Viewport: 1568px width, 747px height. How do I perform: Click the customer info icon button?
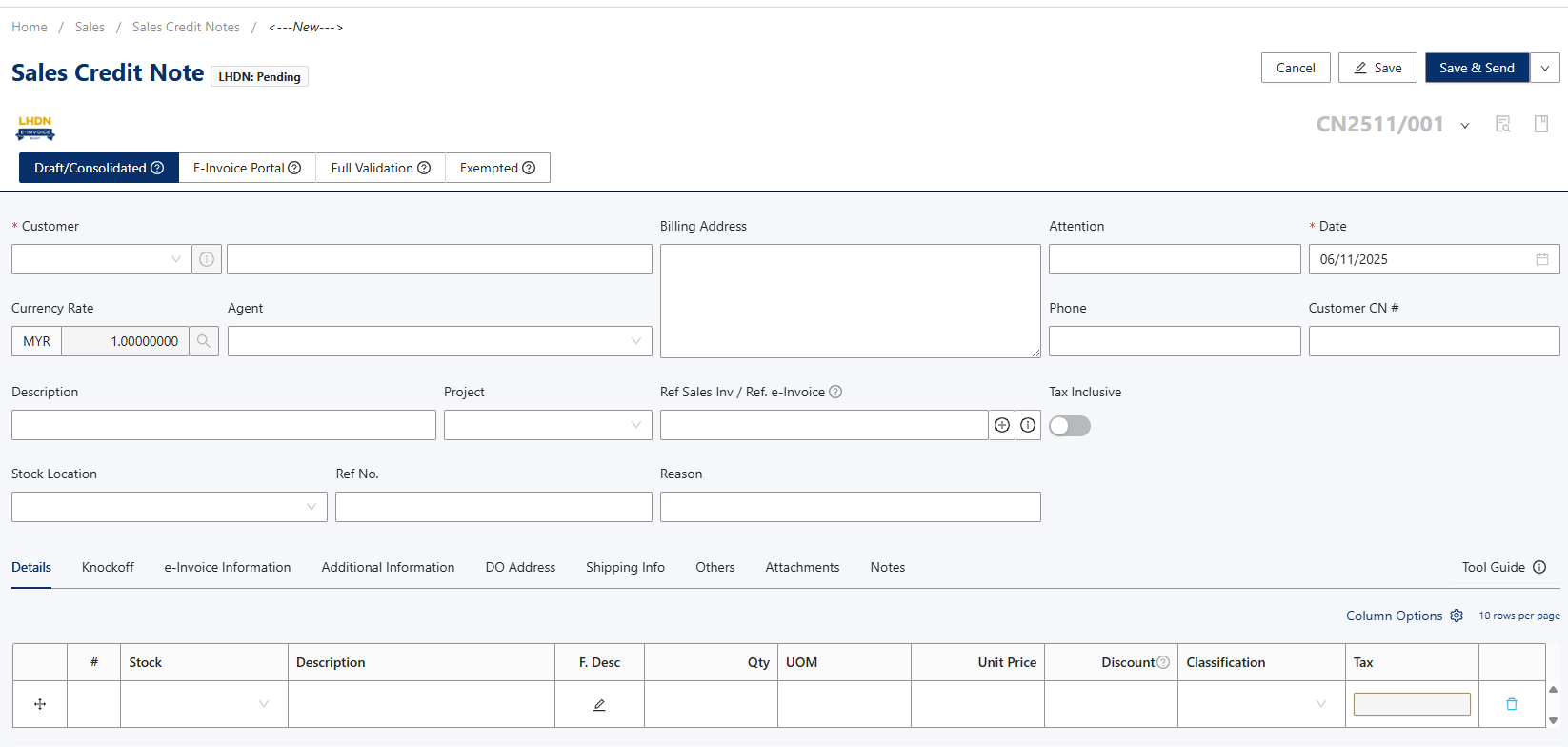207,259
